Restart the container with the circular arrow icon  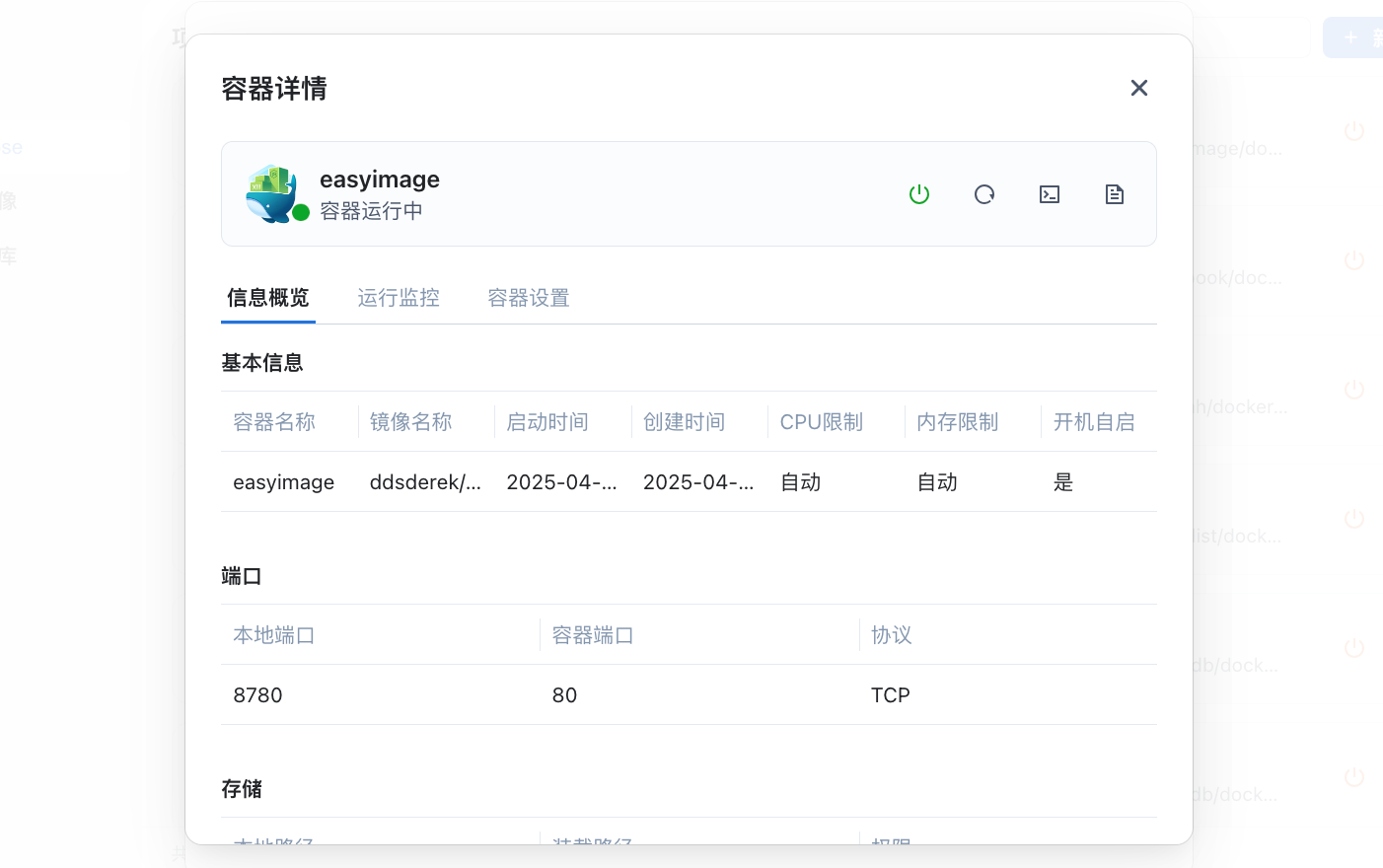click(984, 194)
